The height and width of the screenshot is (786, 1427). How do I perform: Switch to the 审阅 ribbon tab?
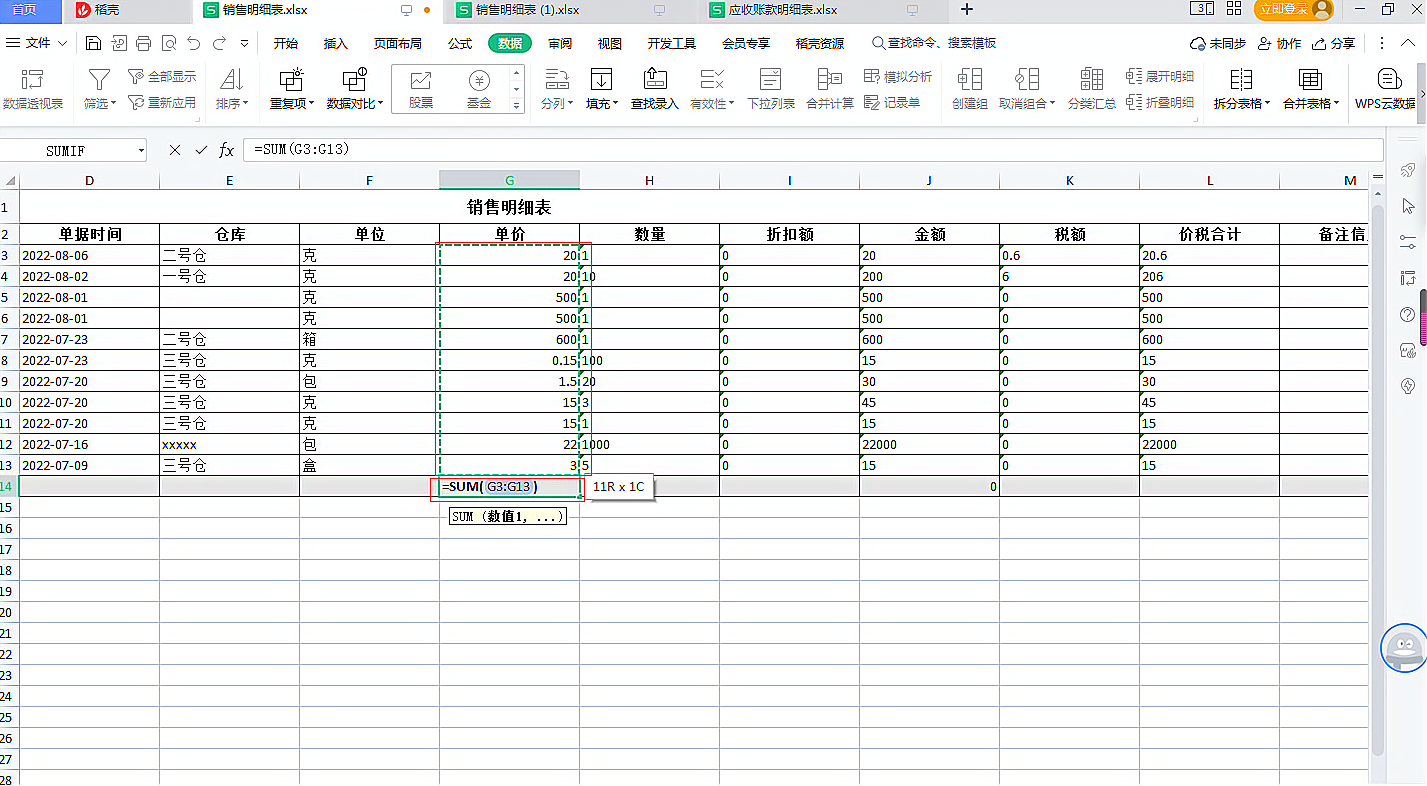point(560,43)
